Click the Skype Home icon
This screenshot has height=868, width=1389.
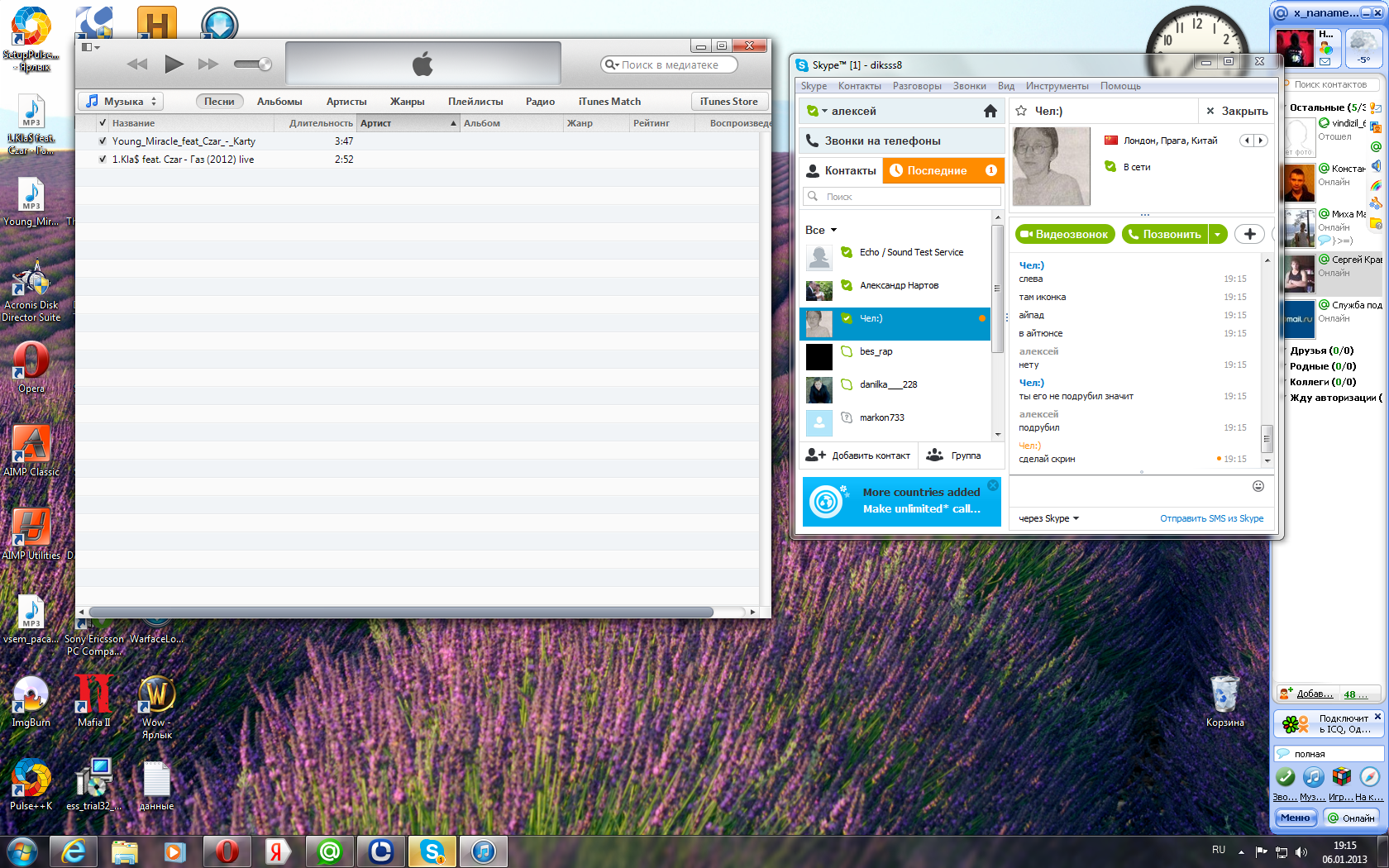click(990, 111)
